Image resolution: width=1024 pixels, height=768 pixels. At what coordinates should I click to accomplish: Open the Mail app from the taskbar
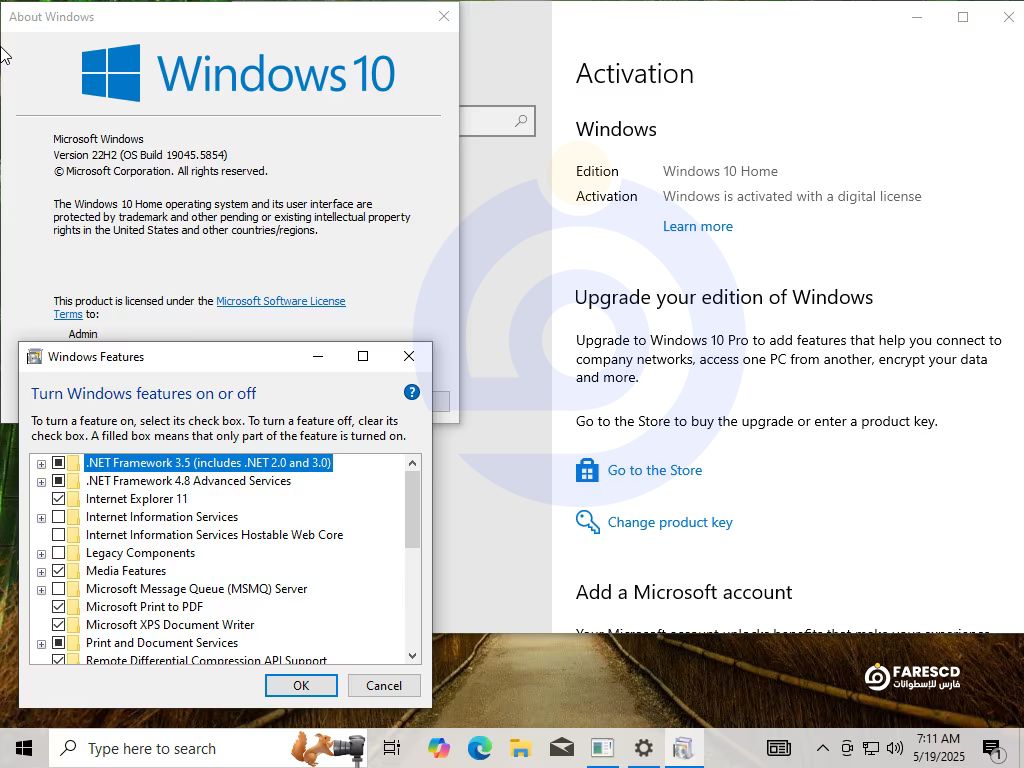[x=562, y=748]
